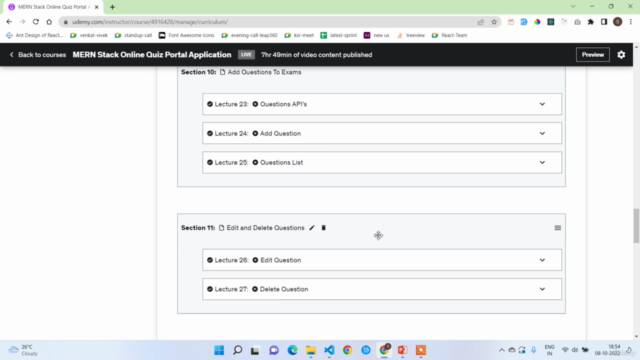Open Chat app from taskbar
Image resolution: width=640 pixels, height=360 pixels.
click(x=274, y=350)
